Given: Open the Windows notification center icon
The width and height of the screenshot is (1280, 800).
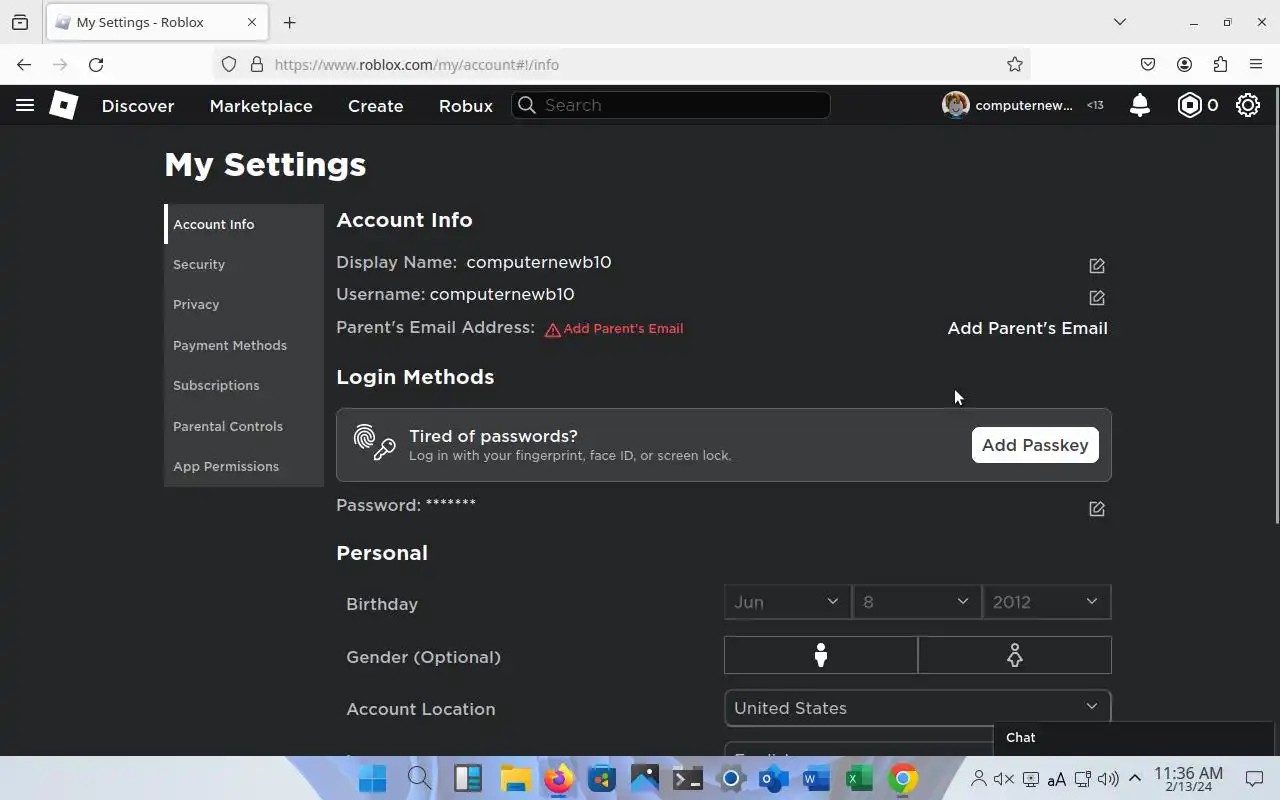Looking at the screenshot, I should pos(1254,778).
